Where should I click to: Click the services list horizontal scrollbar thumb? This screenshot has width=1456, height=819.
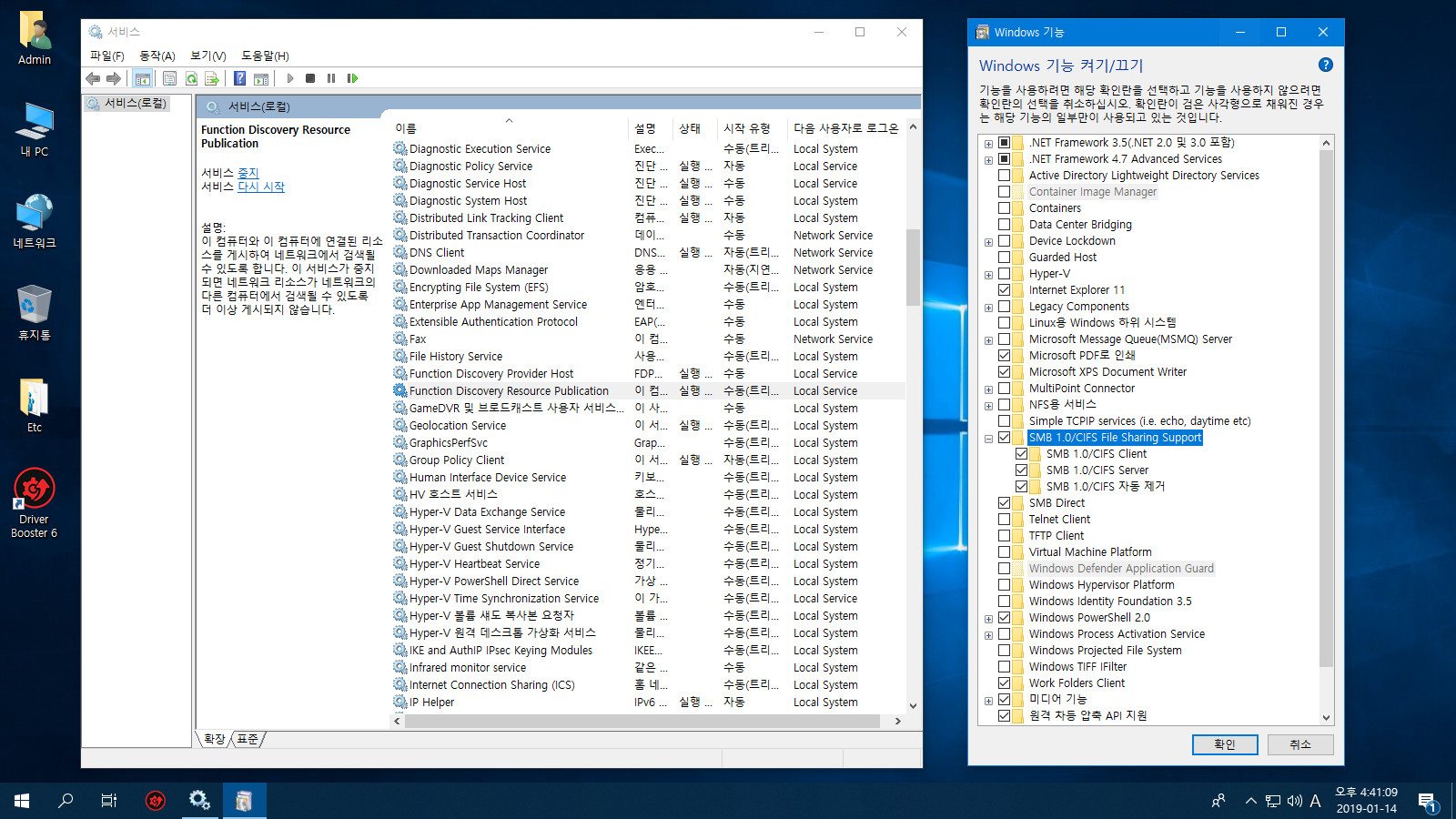(642, 721)
